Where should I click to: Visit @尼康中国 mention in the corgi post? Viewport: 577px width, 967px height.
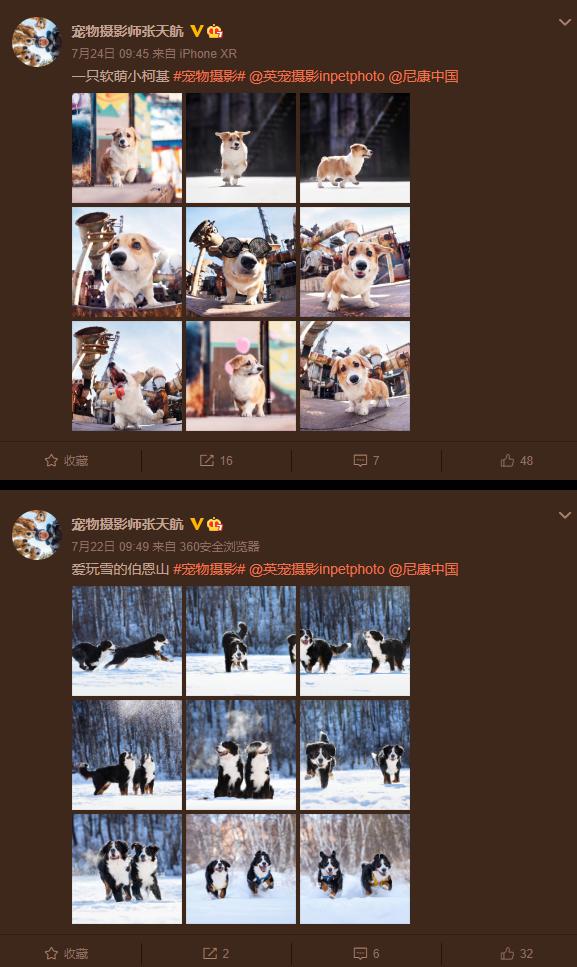point(424,76)
